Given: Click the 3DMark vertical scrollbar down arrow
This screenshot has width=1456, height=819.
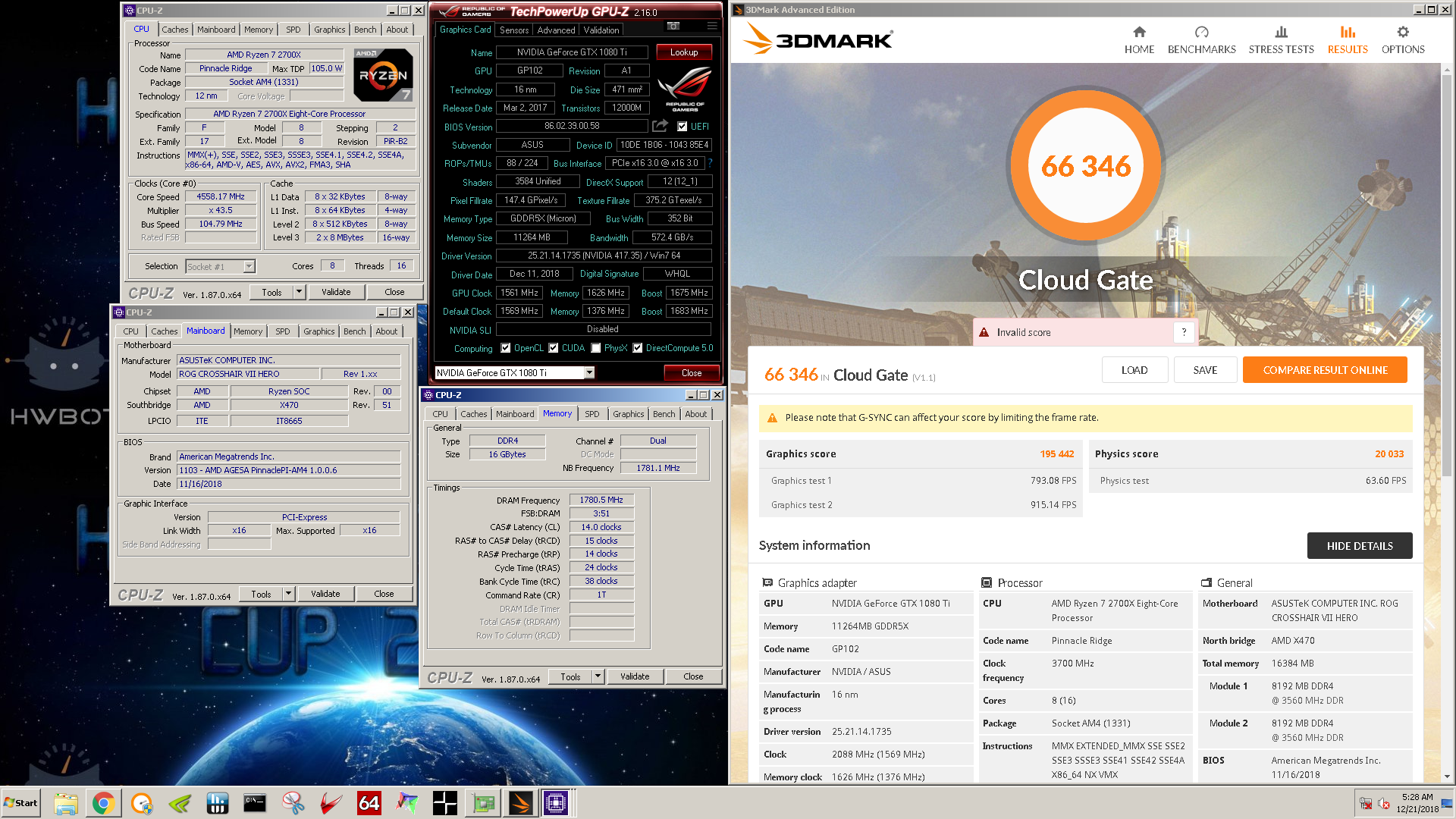Looking at the screenshot, I should pos(1447,776).
